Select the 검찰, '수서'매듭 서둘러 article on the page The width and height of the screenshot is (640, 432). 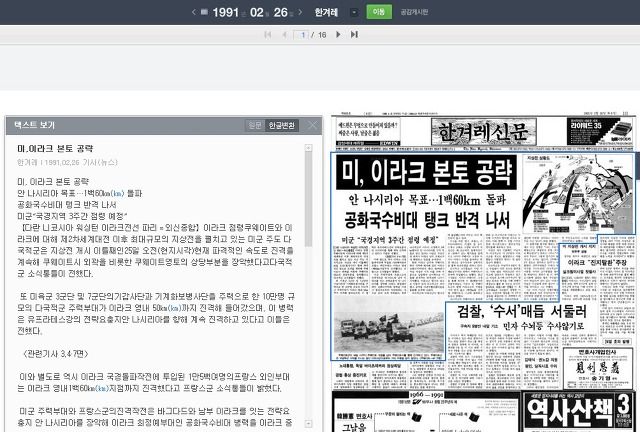click(521, 312)
